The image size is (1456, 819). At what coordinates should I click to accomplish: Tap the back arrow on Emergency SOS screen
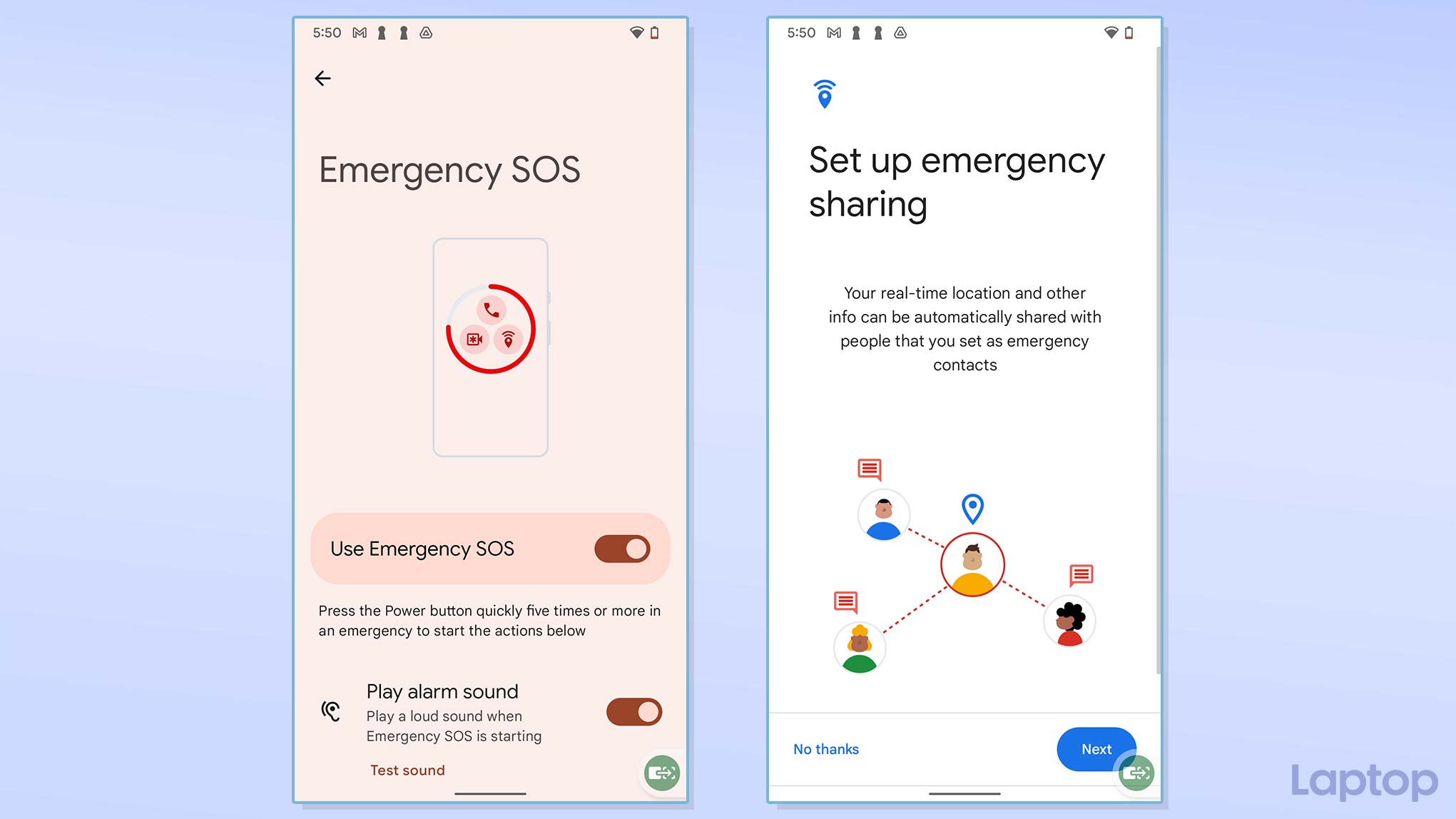323,77
